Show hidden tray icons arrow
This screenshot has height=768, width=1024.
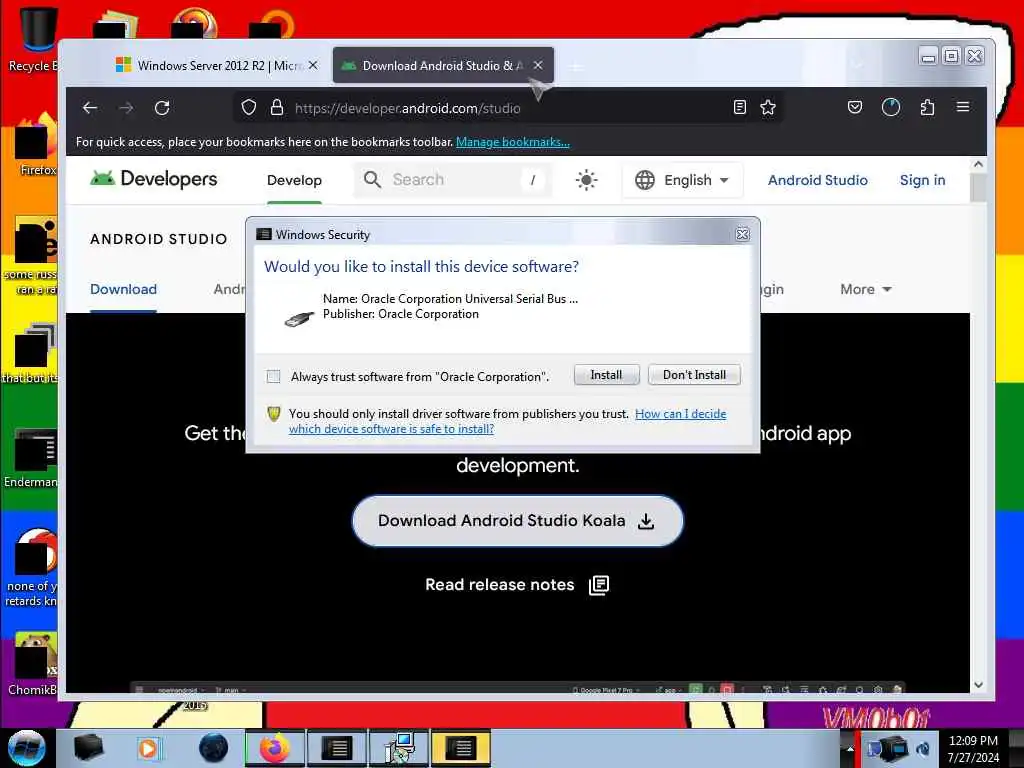click(x=850, y=748)
